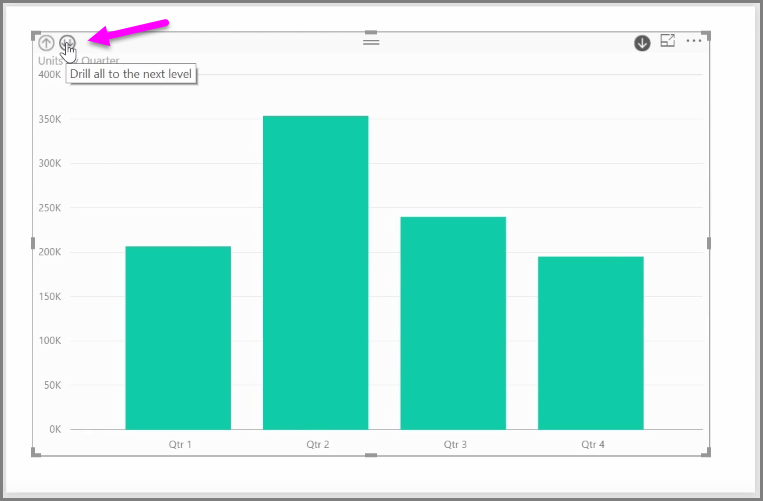
Task: Click the Qtr 3 axis label
Action: pos(455,444)
